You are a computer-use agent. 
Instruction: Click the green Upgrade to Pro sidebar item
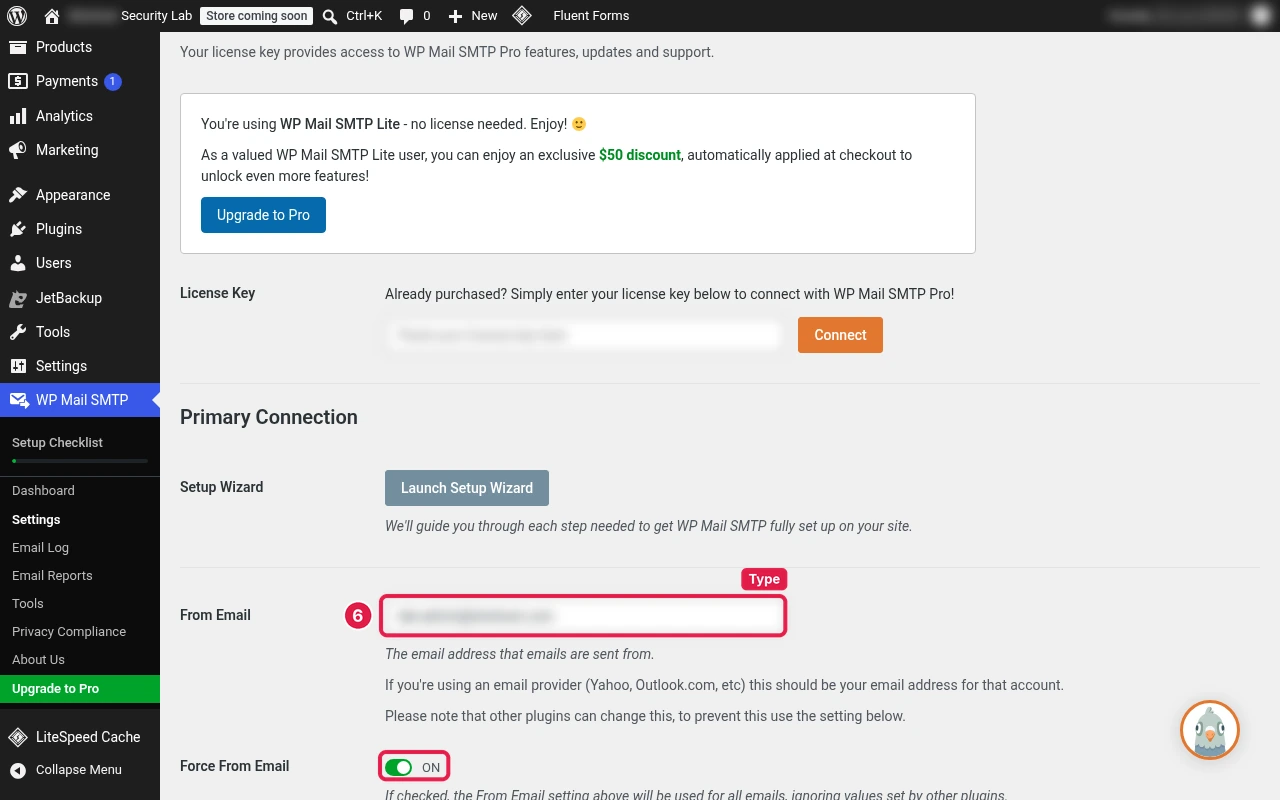click(80, 689)
